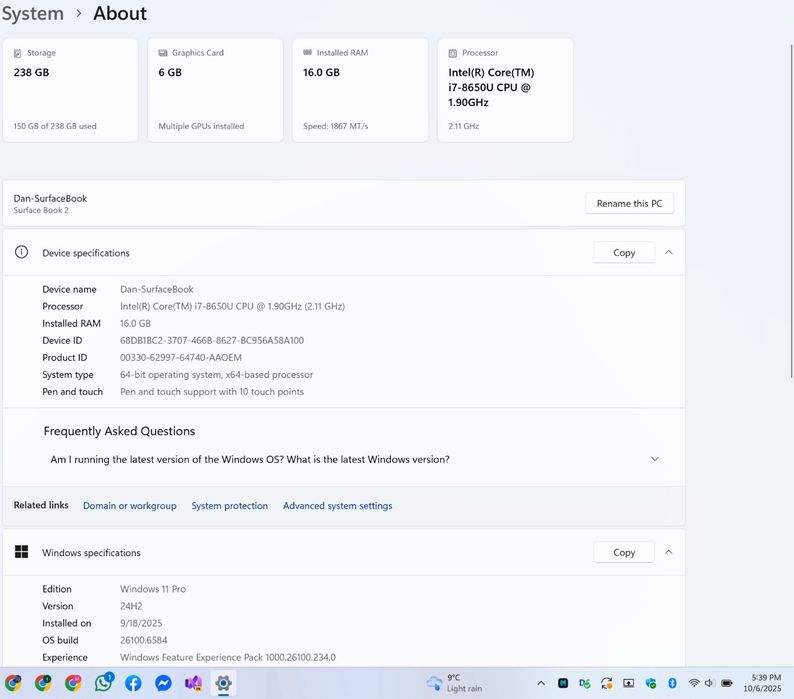This screenshot has height=699, width=794.
Task: Click the 'Windows 11 Pro' edition value
Action: pos(152,589)
